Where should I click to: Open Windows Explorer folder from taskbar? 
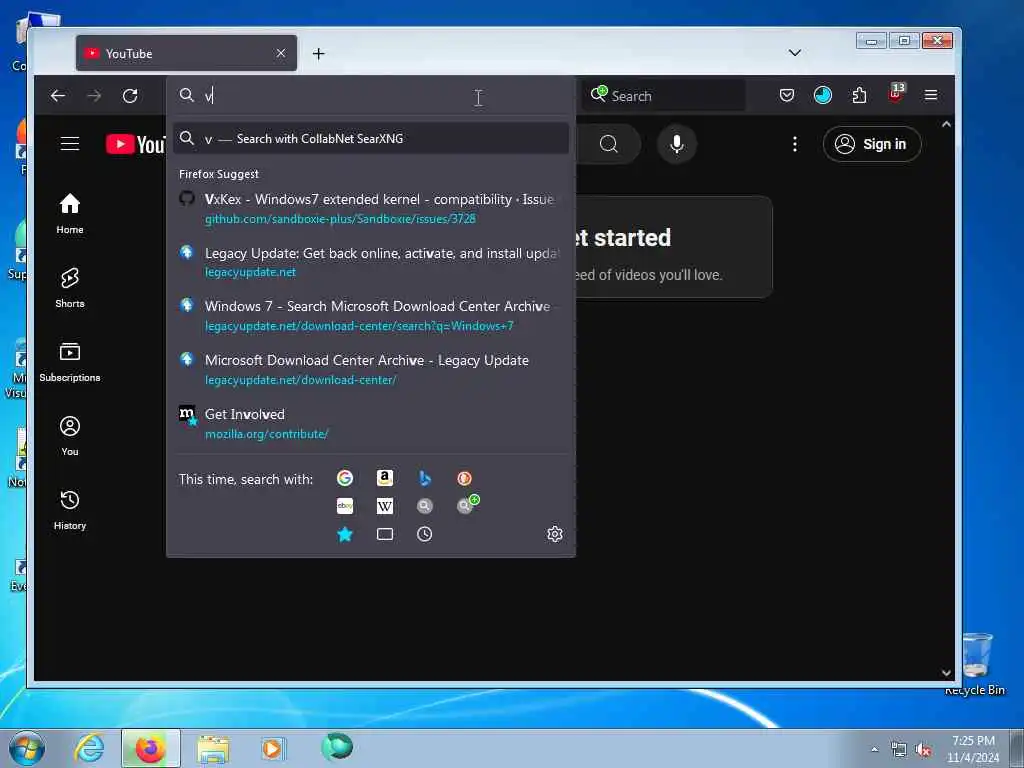click(x=213, y=748)
